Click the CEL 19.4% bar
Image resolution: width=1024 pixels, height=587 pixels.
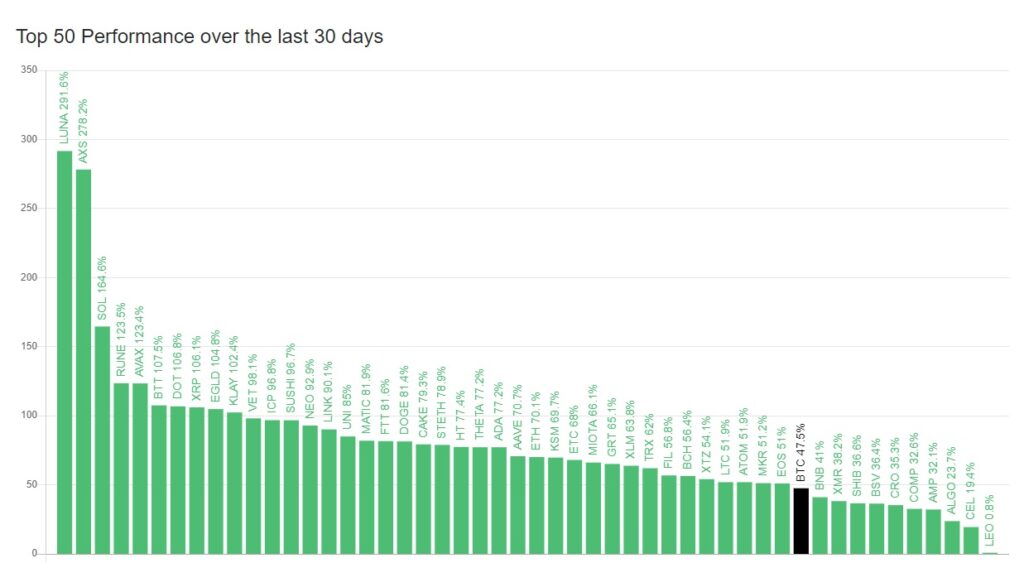click(x=971, y=540)
